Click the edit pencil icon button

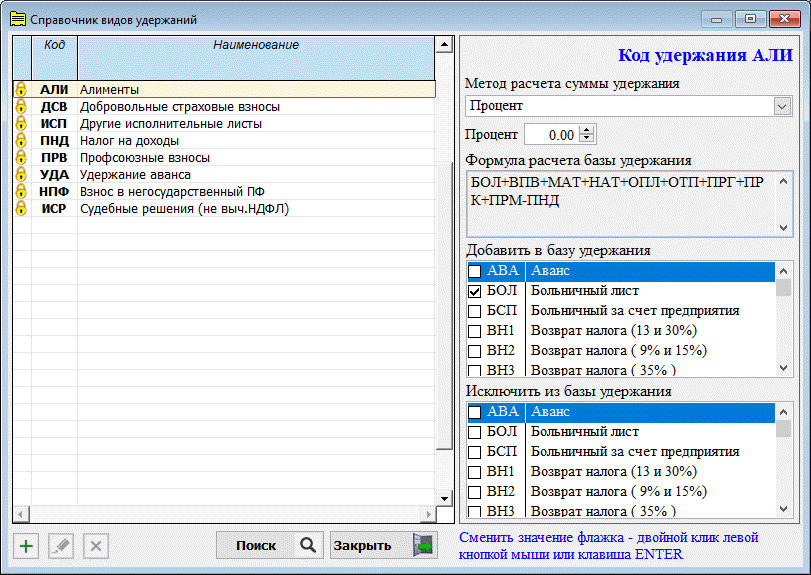pos(61,546)
